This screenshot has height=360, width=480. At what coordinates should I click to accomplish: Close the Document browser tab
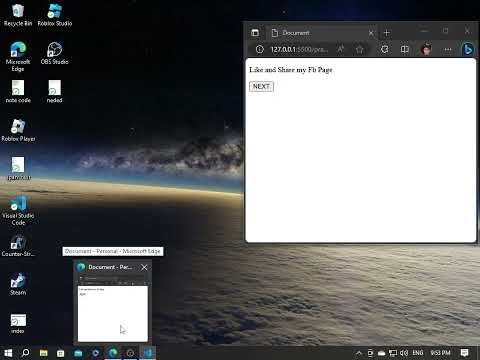[x=371, y=33]
